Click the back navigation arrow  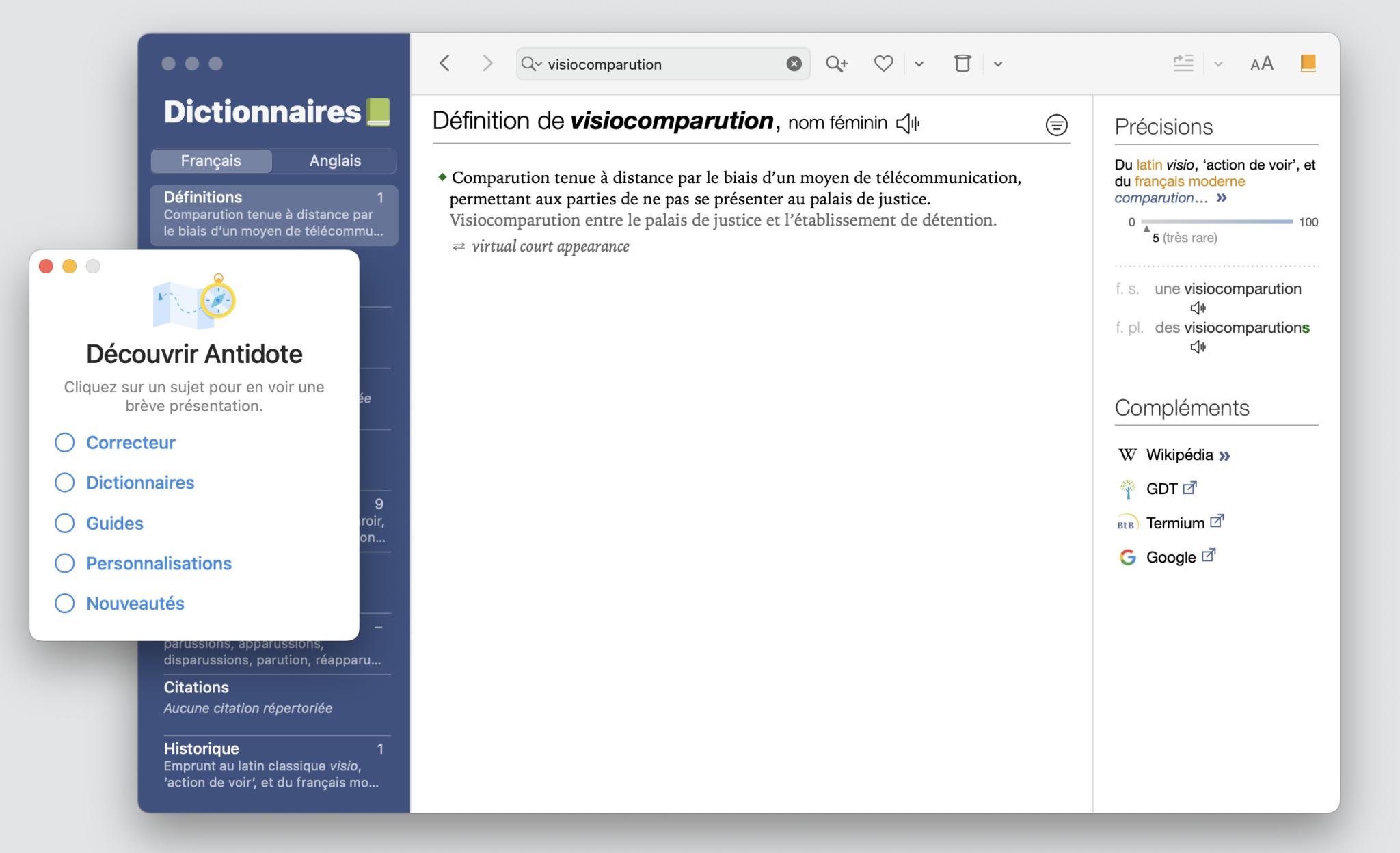coord(445,64)
